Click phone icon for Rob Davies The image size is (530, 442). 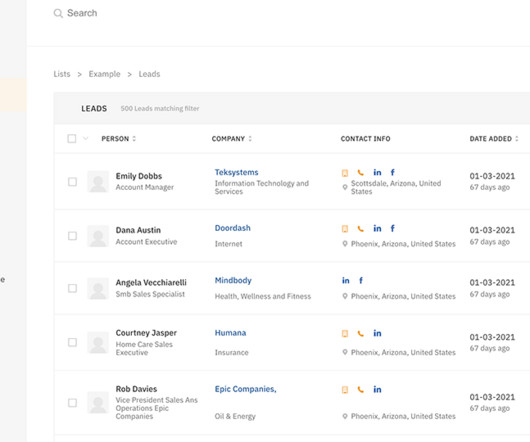361,390
